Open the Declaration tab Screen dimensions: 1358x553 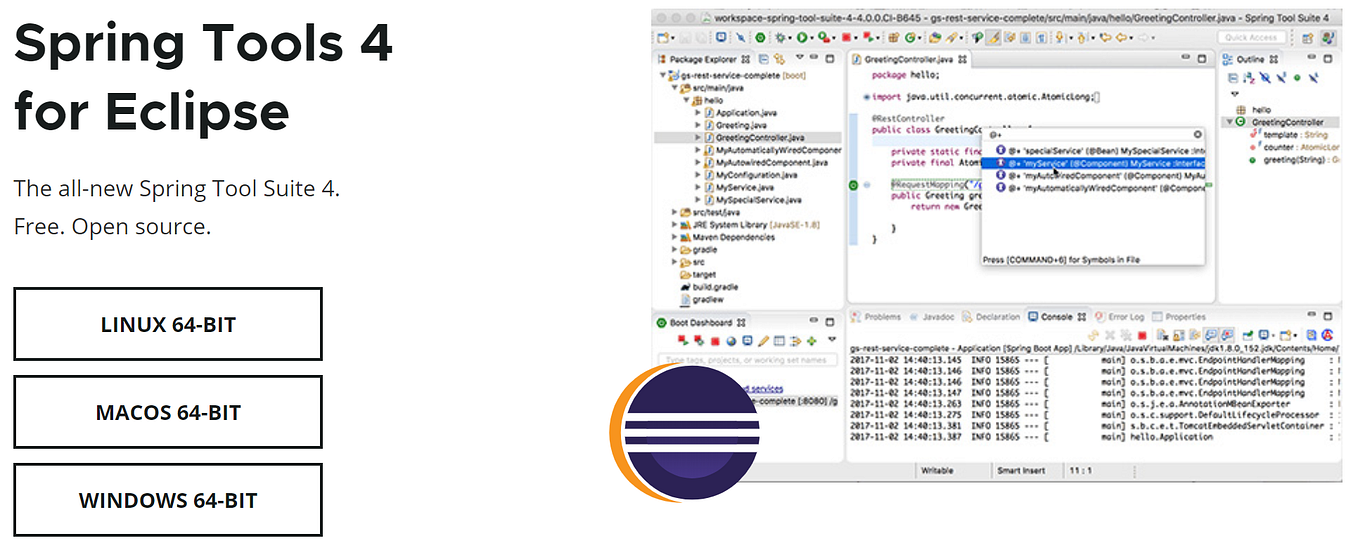[991, 317]
